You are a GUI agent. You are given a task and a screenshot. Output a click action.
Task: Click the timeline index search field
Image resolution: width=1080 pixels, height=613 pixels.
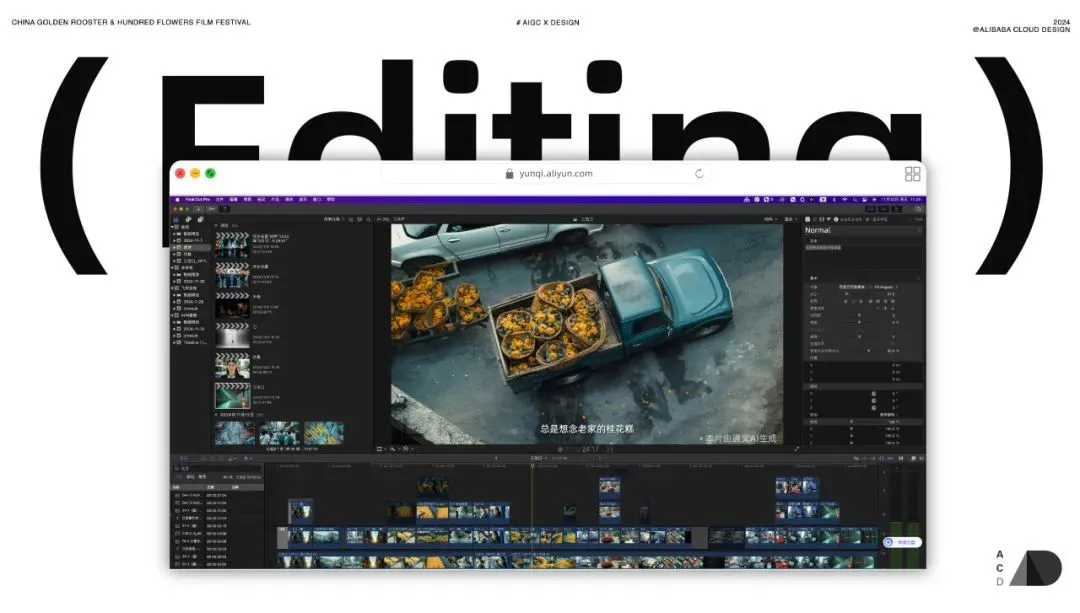click(x=216, y=468)
